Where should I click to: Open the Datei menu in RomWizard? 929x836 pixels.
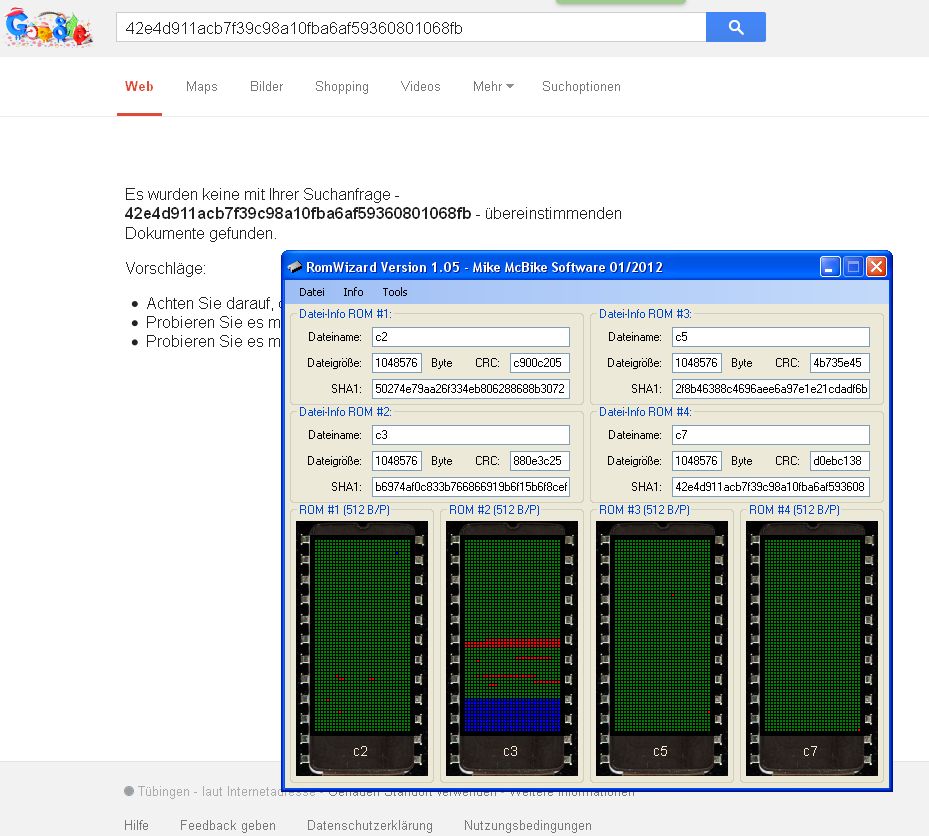pos(312,292)
